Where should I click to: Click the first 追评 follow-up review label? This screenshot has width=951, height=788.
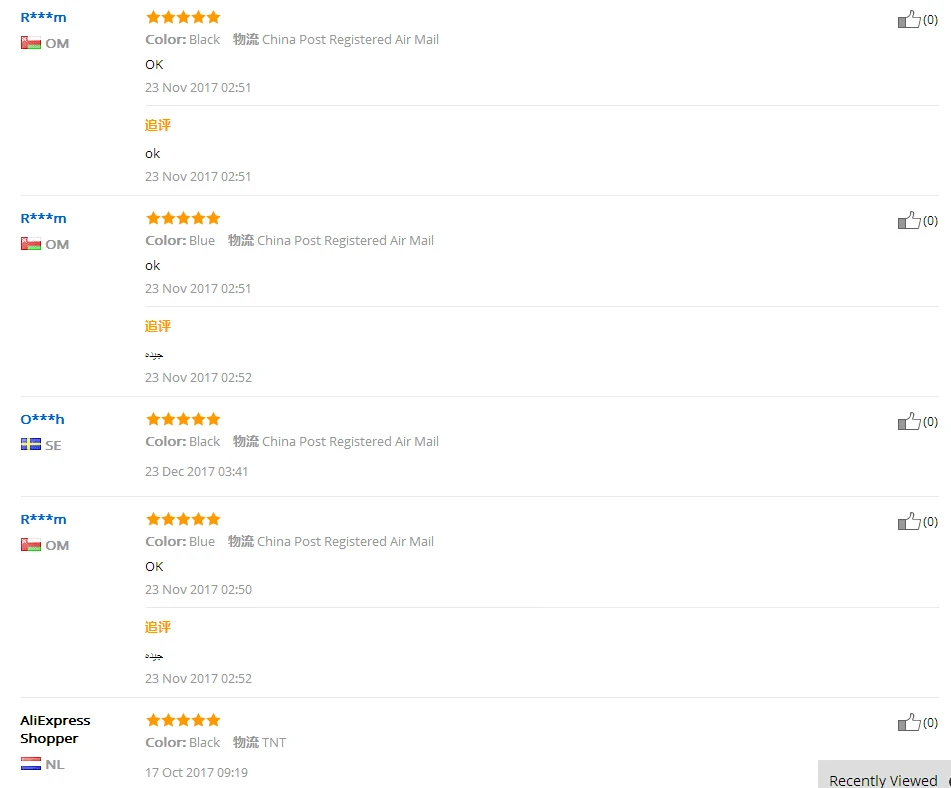pos(158,125)
